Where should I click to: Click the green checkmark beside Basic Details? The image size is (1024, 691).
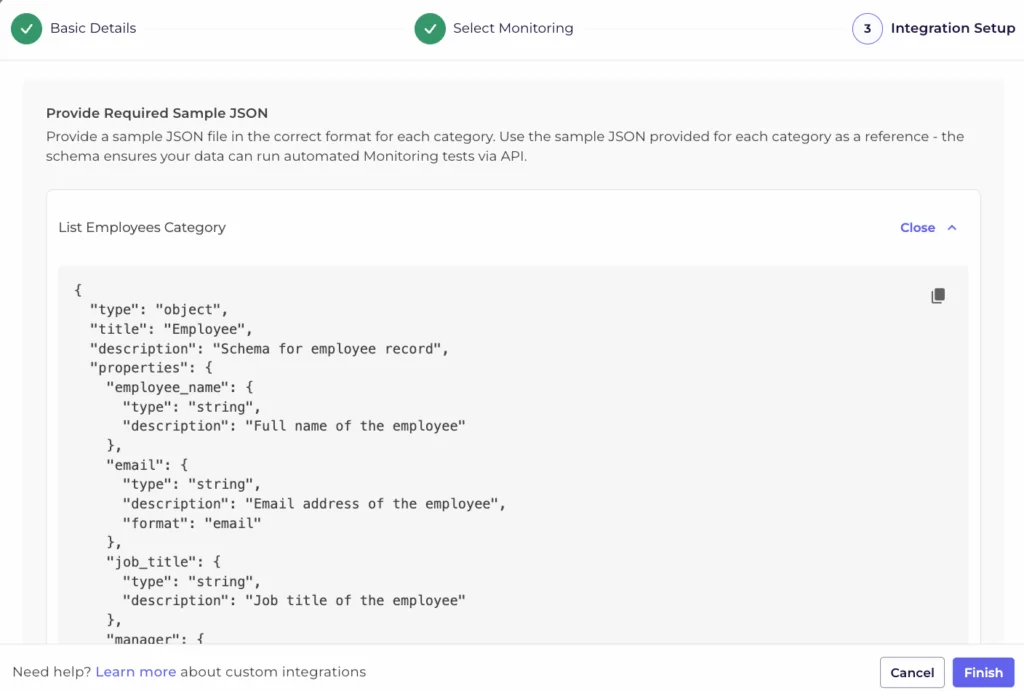(x=27, y=29)
